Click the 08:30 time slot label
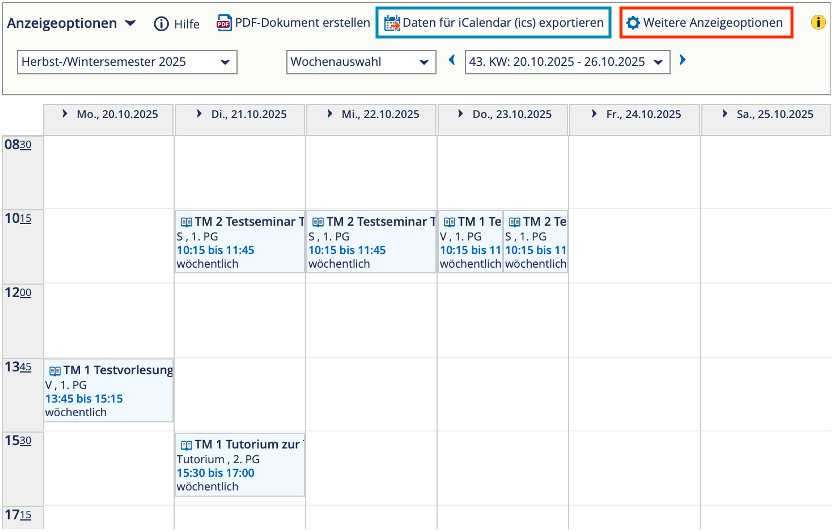833x532 pixels. pyautogui.click(x=18, y=145)
